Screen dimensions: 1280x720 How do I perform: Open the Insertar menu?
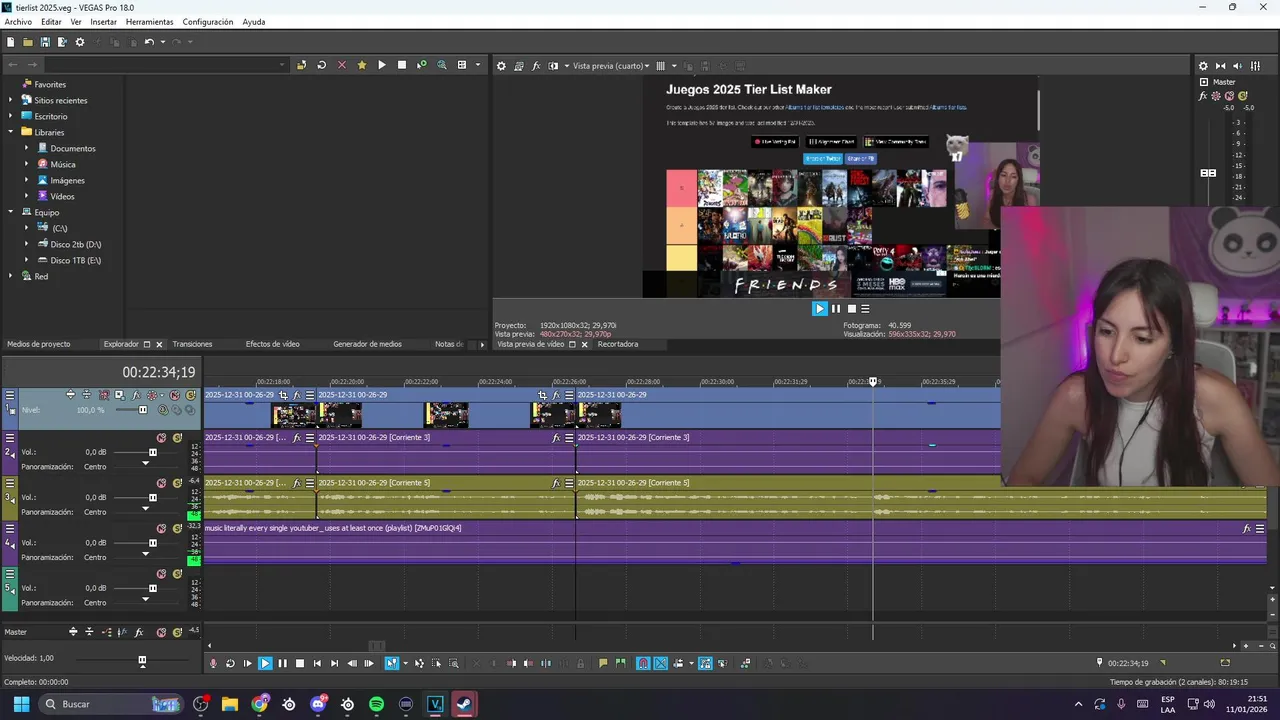103,22
